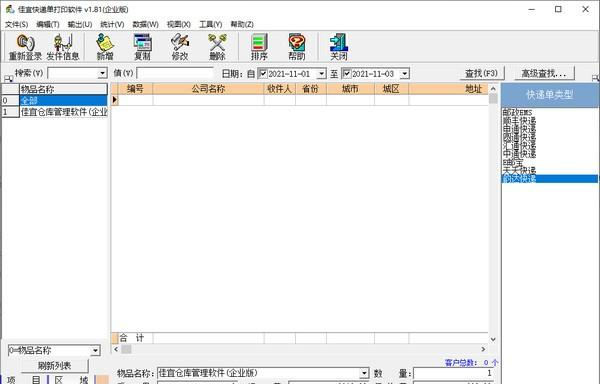Expand the 搜索 field dropdown

[102, 73]
